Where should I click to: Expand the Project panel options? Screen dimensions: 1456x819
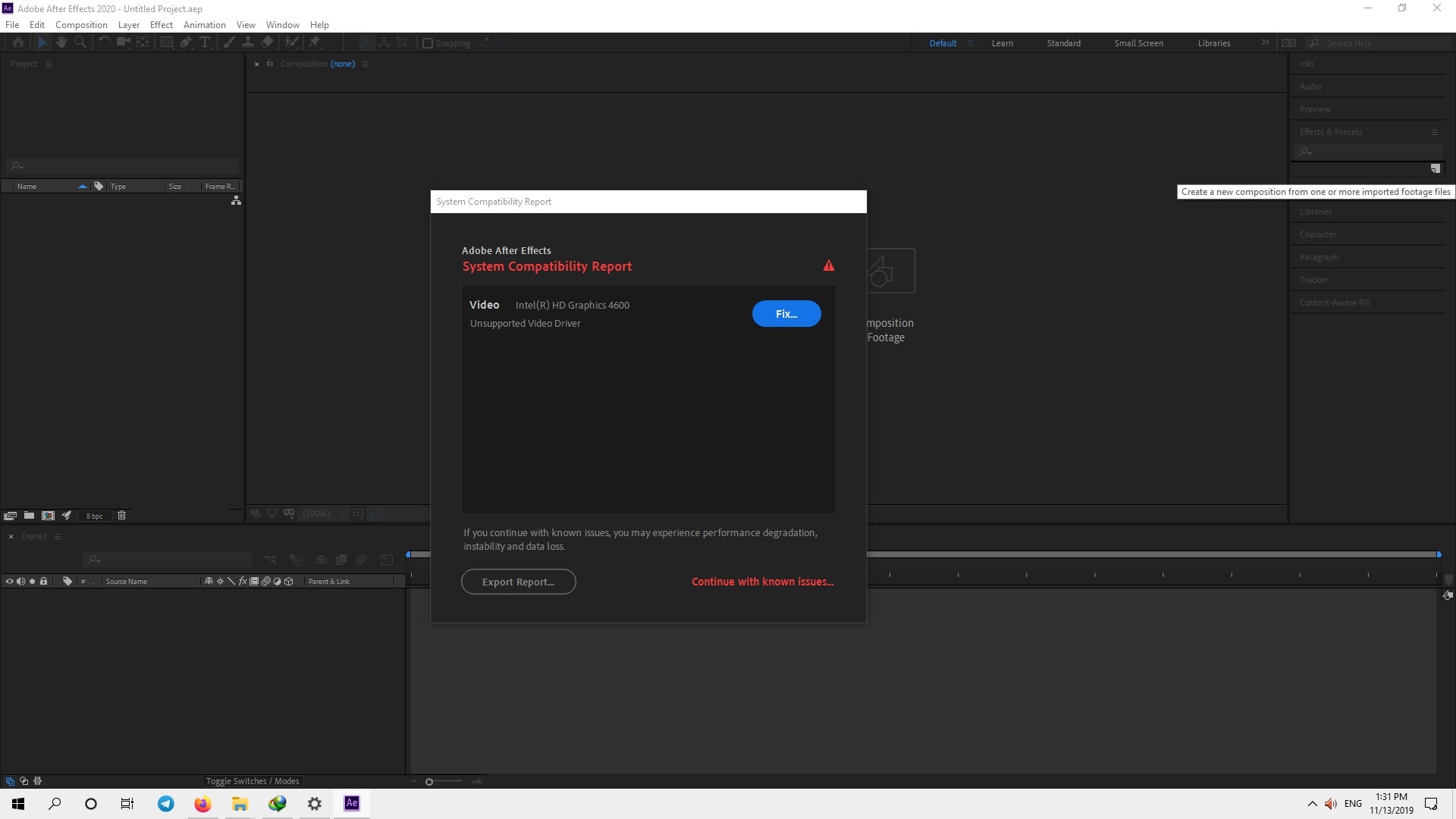48,63
